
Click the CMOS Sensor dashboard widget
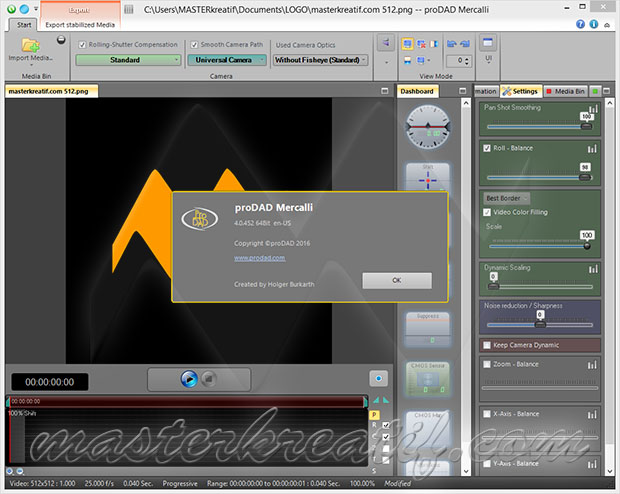(428, 379)
